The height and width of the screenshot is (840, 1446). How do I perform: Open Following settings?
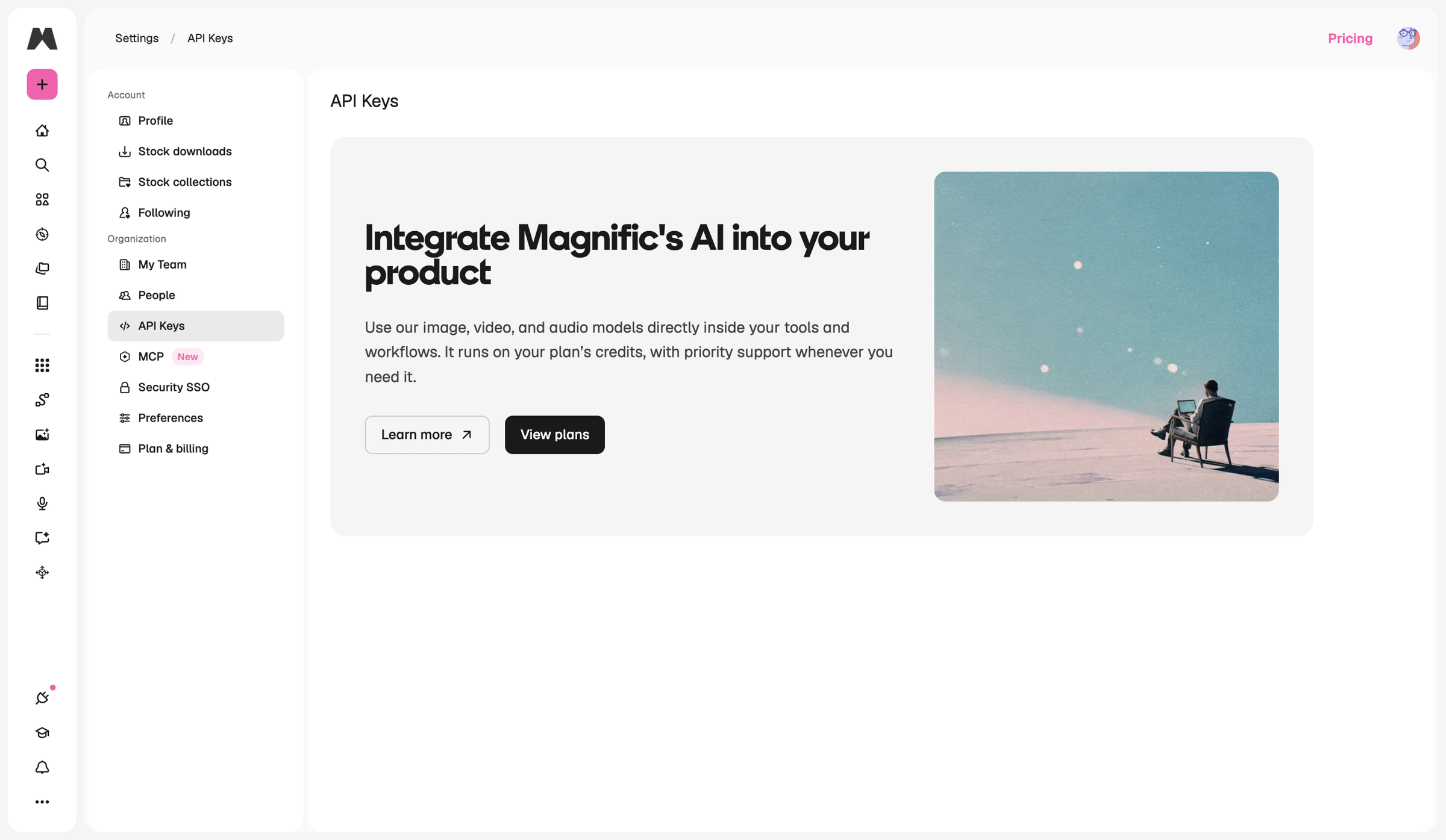point(196,213)
